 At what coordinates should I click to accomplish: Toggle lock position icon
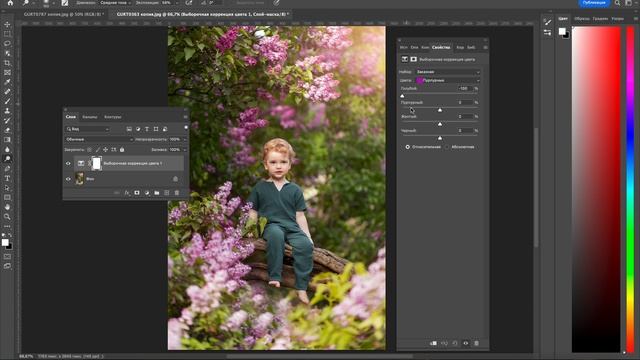pyautogui.click(x=105, y=150)
